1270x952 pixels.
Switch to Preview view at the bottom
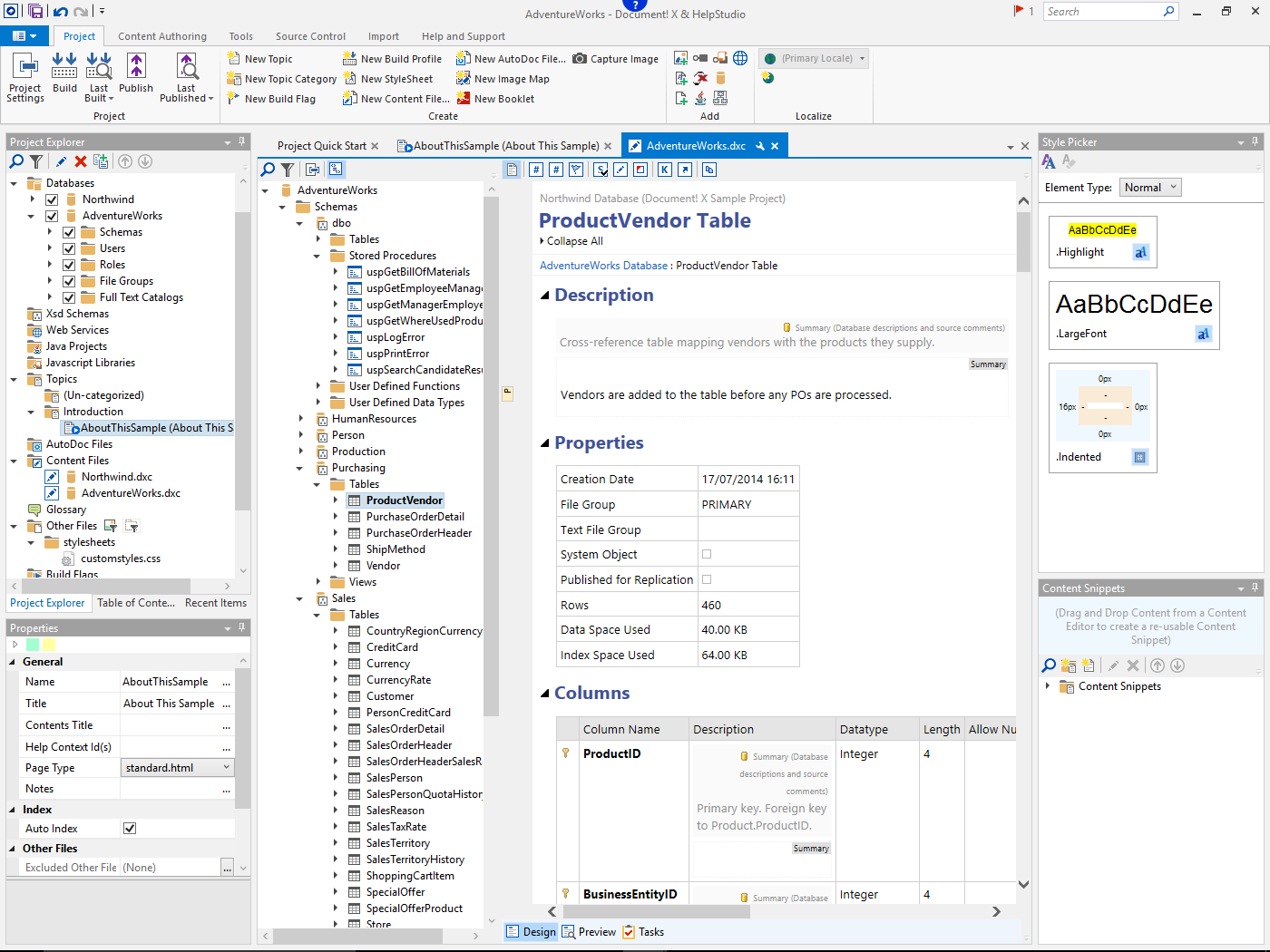tap(589, 932)
